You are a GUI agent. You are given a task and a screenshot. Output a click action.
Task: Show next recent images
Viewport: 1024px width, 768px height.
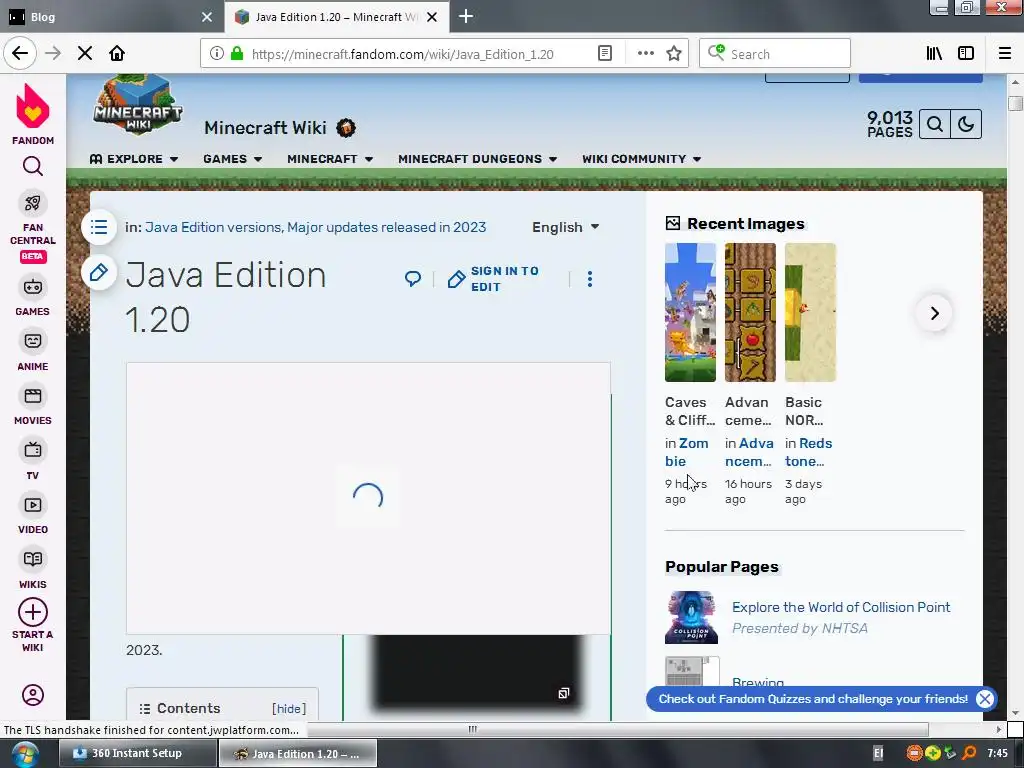tap(935, 313)
